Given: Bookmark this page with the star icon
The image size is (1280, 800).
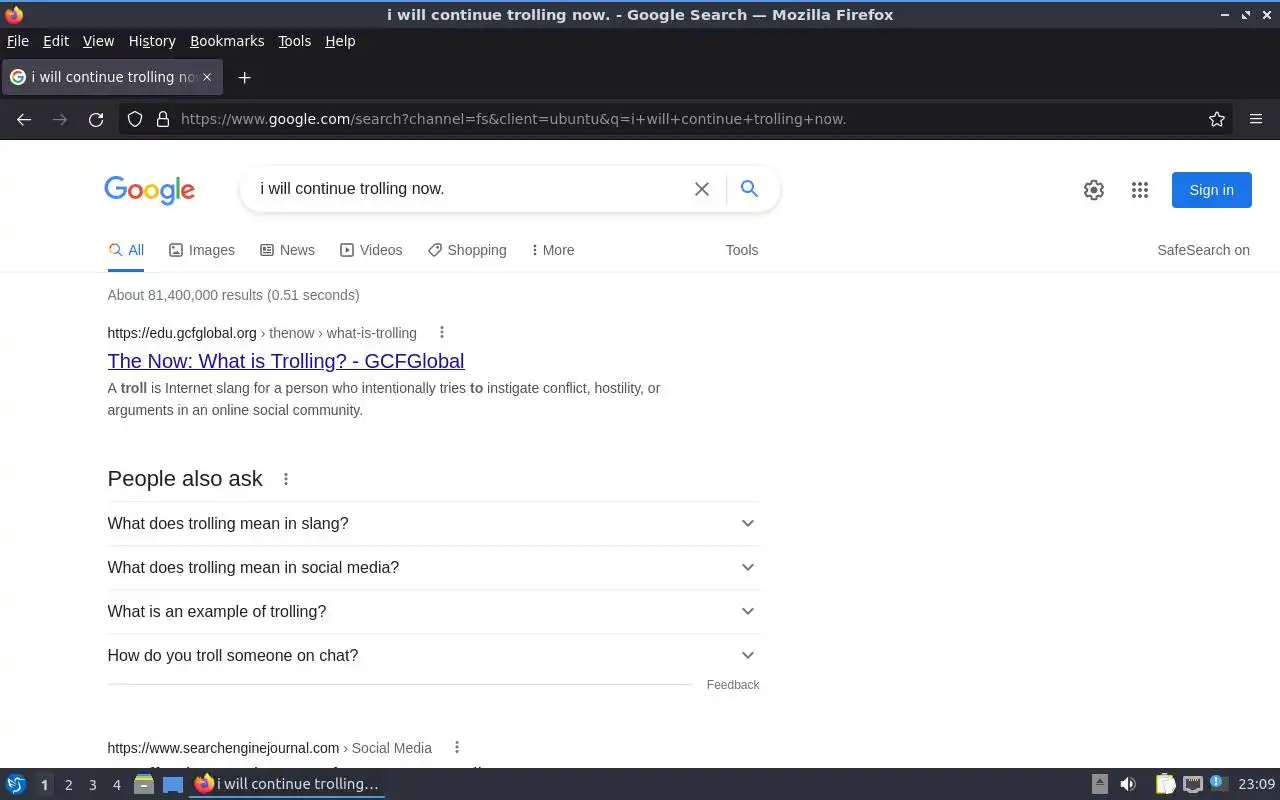Looking at the screenshot, I should tap(1217, 119).
